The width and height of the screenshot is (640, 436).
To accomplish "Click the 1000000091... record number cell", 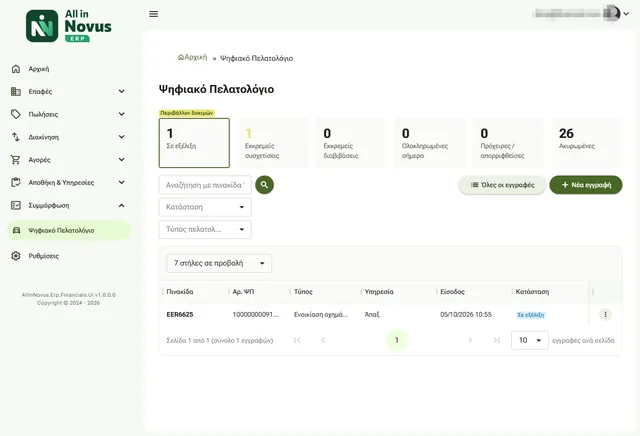I will (256, 314).
